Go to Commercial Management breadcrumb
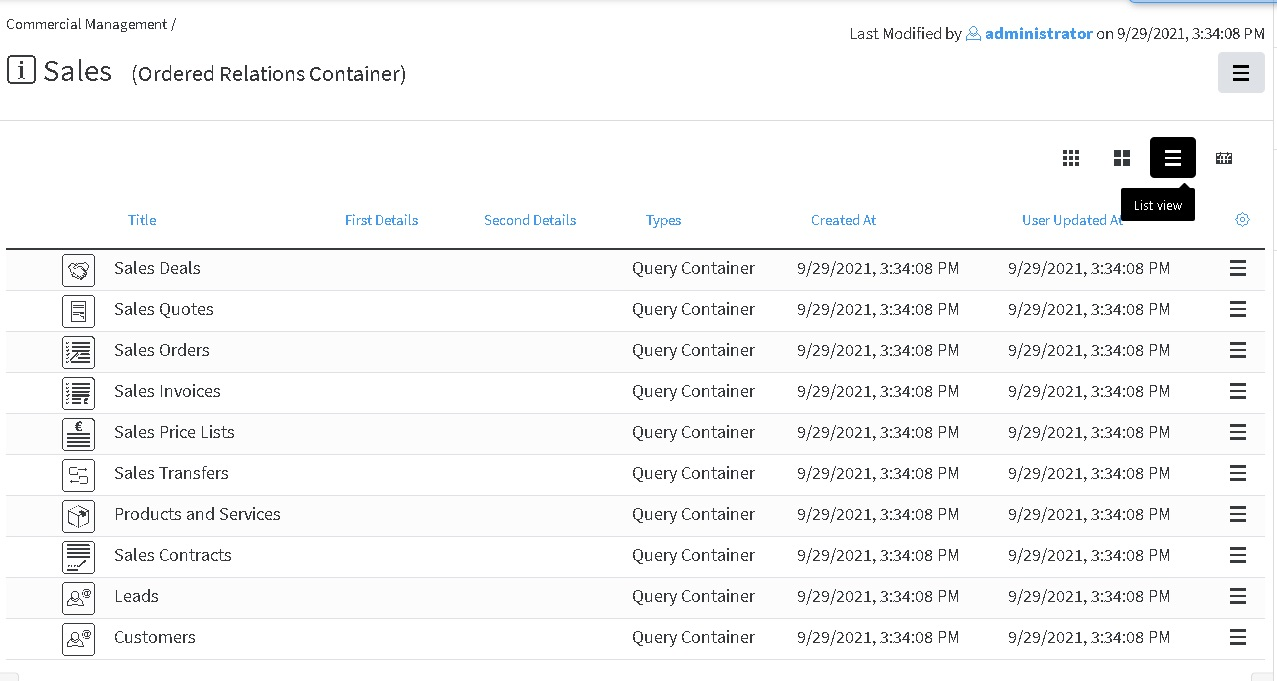The width and height of the screenshot is (1277, 681). click(86, 24)
